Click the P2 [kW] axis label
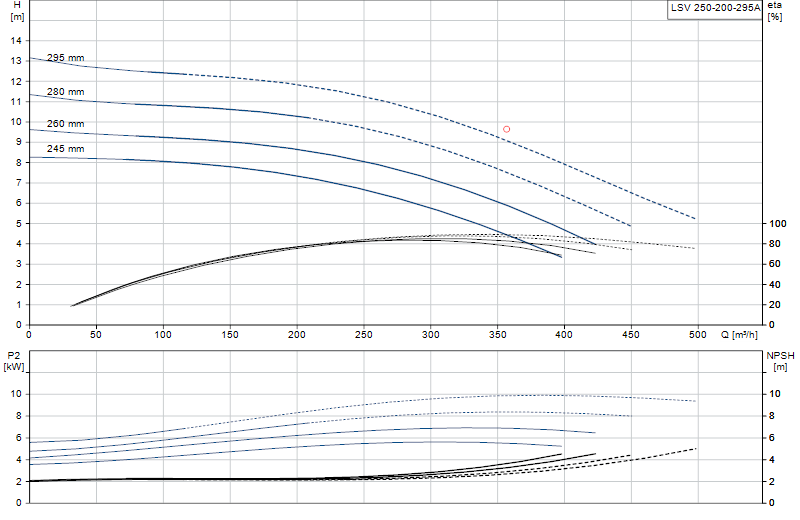Viewport: 800px width, 520px height. [14, 361]
